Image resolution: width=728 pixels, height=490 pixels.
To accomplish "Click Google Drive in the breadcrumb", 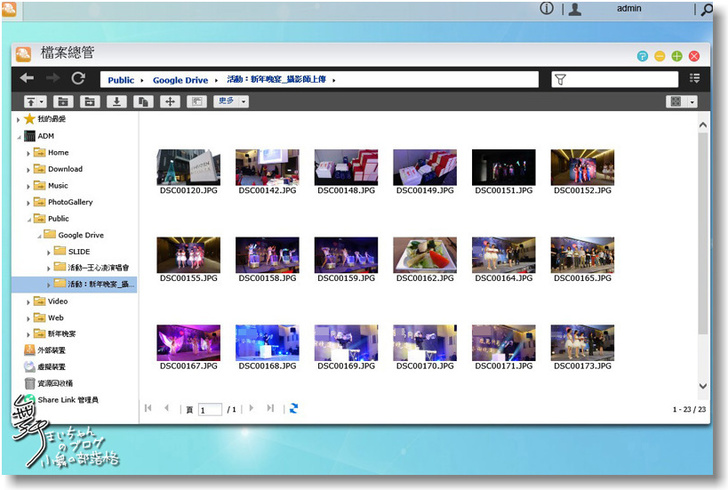I will [x=180, y=80].
